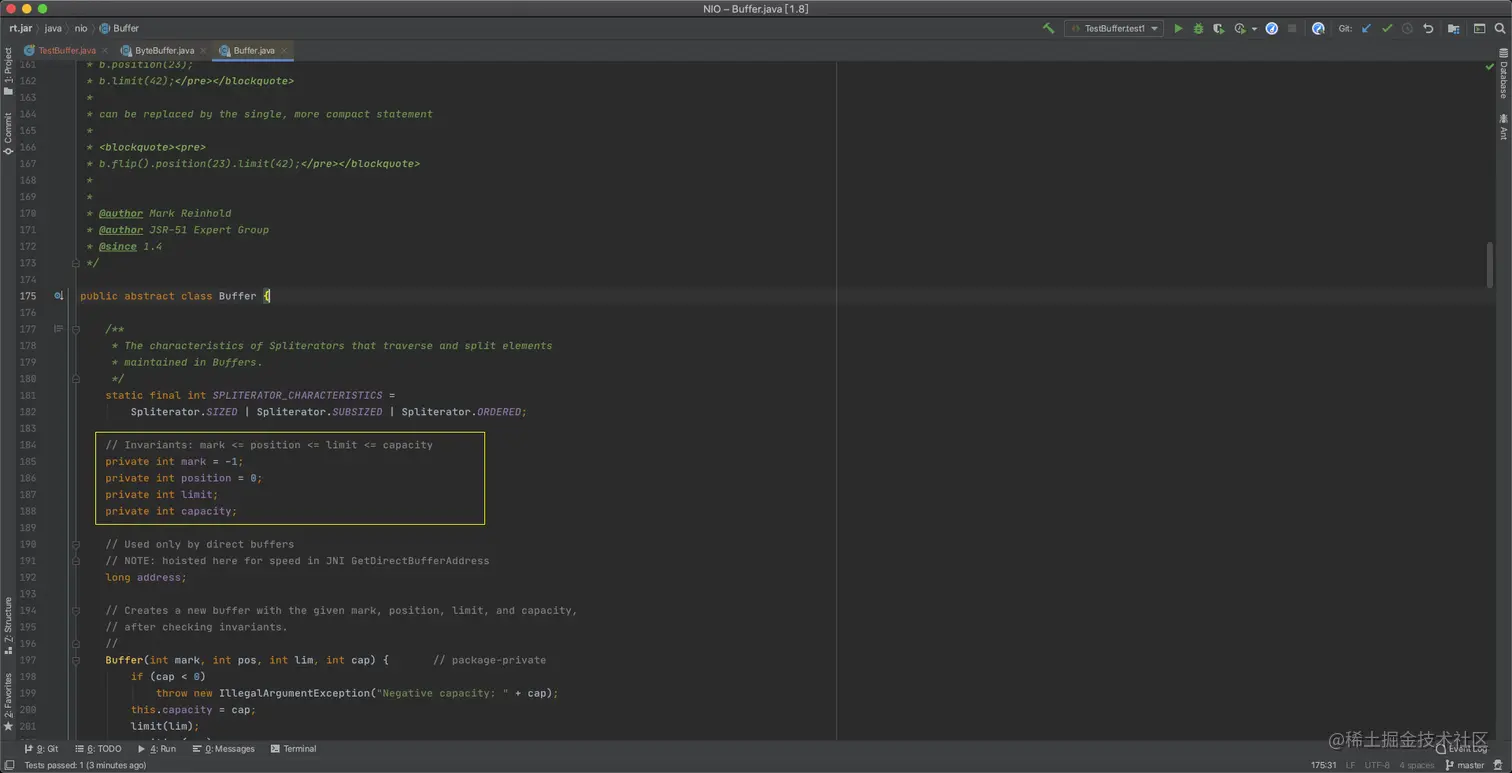Screen dimensions: 1512x773
Task: Click gutter implementations icon at line 175
Action: (x=59, y=296)
